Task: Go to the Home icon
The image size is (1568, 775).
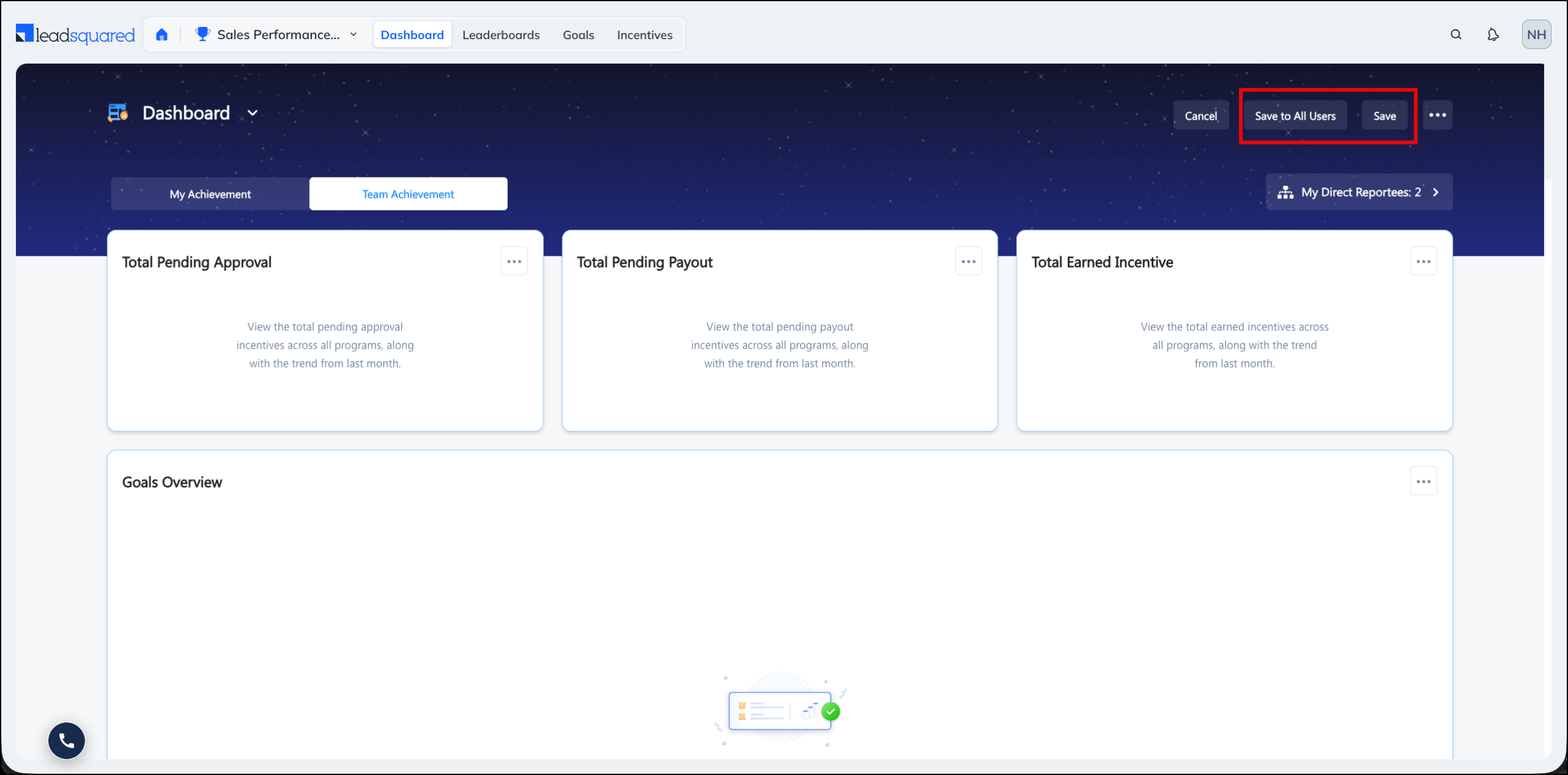Action: pos(162,35)
